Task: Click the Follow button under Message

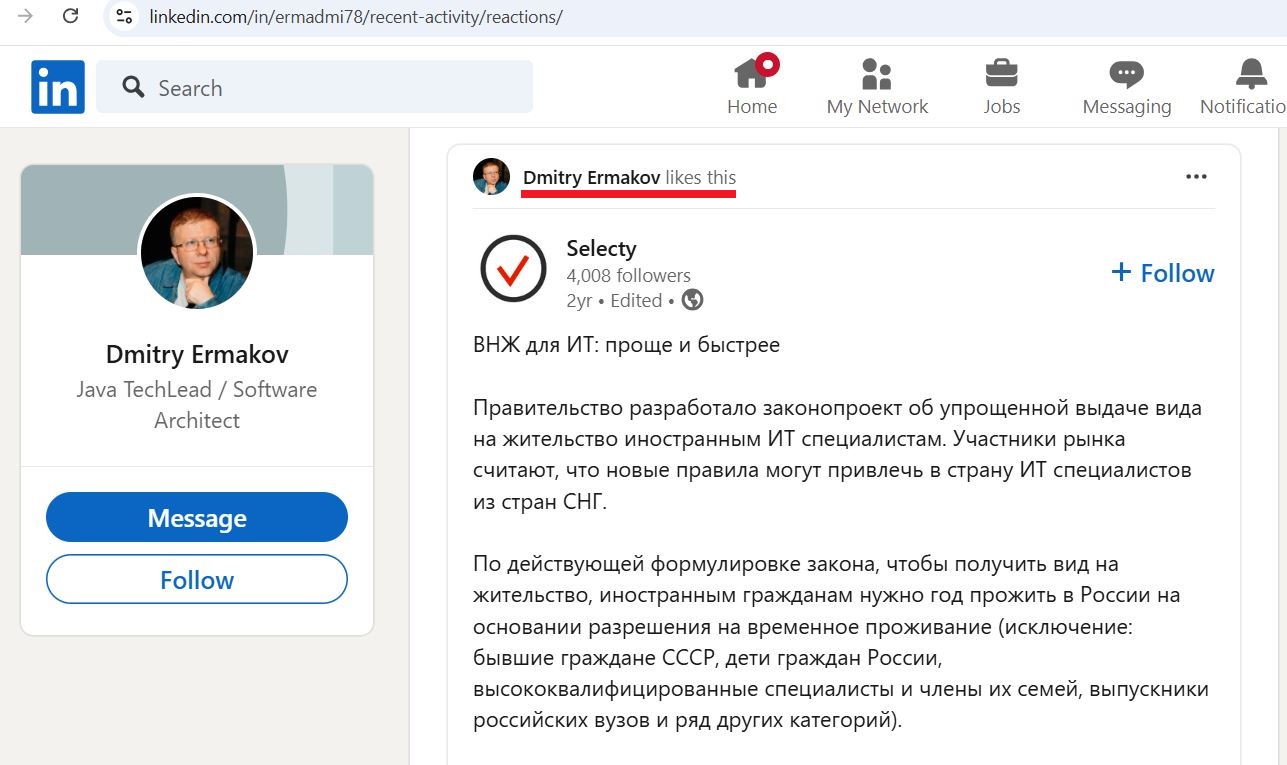Action: [x=197, y=580]
